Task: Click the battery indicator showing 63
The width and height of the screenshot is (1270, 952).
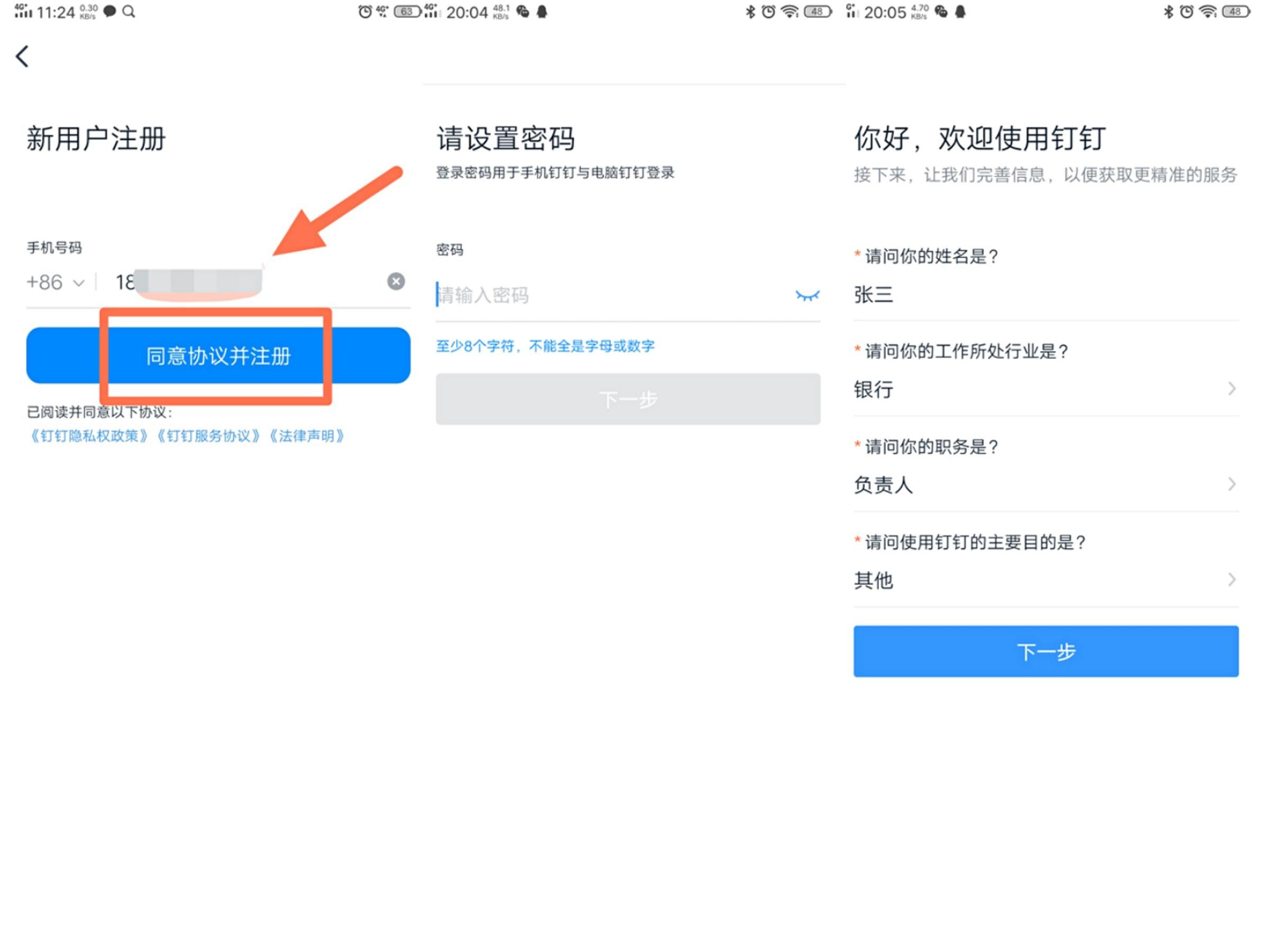Action: [406, 12]
